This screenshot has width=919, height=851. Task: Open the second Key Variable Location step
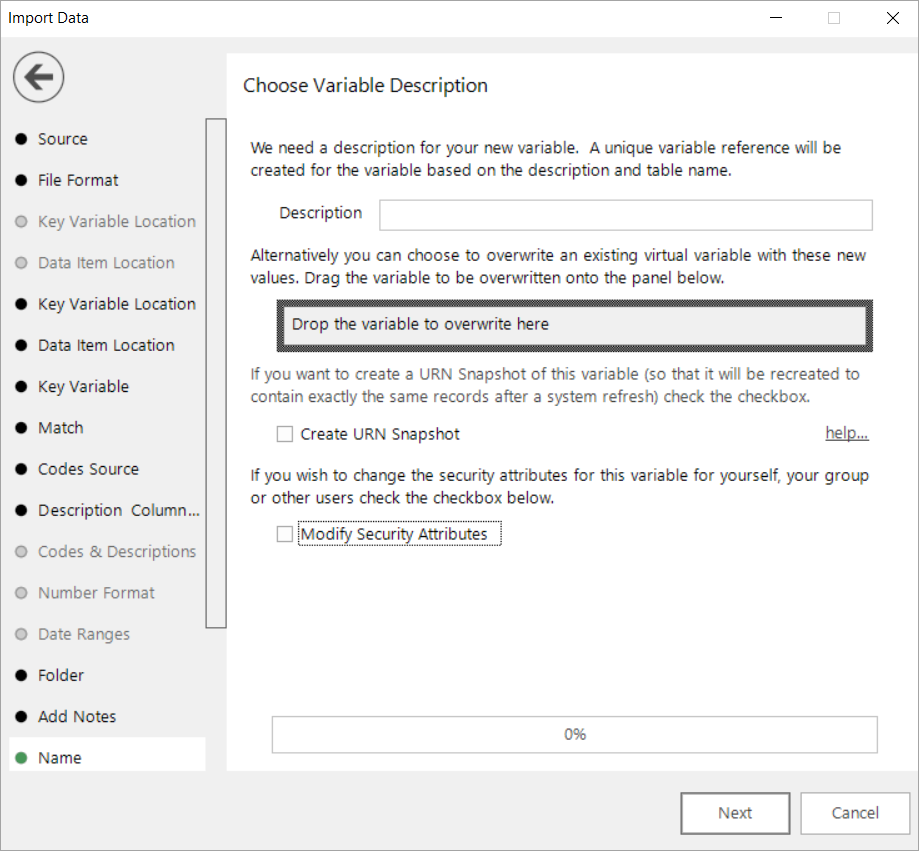point(117,304)
